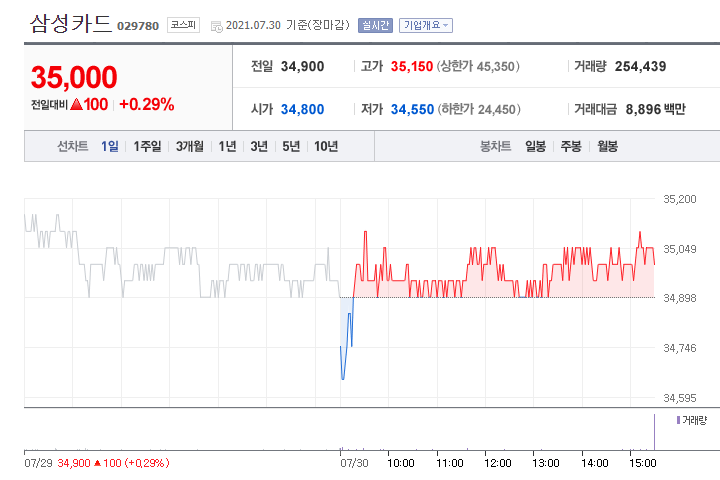
Task: Show the 10년 line chart
Action: click(x=326, y=146)
